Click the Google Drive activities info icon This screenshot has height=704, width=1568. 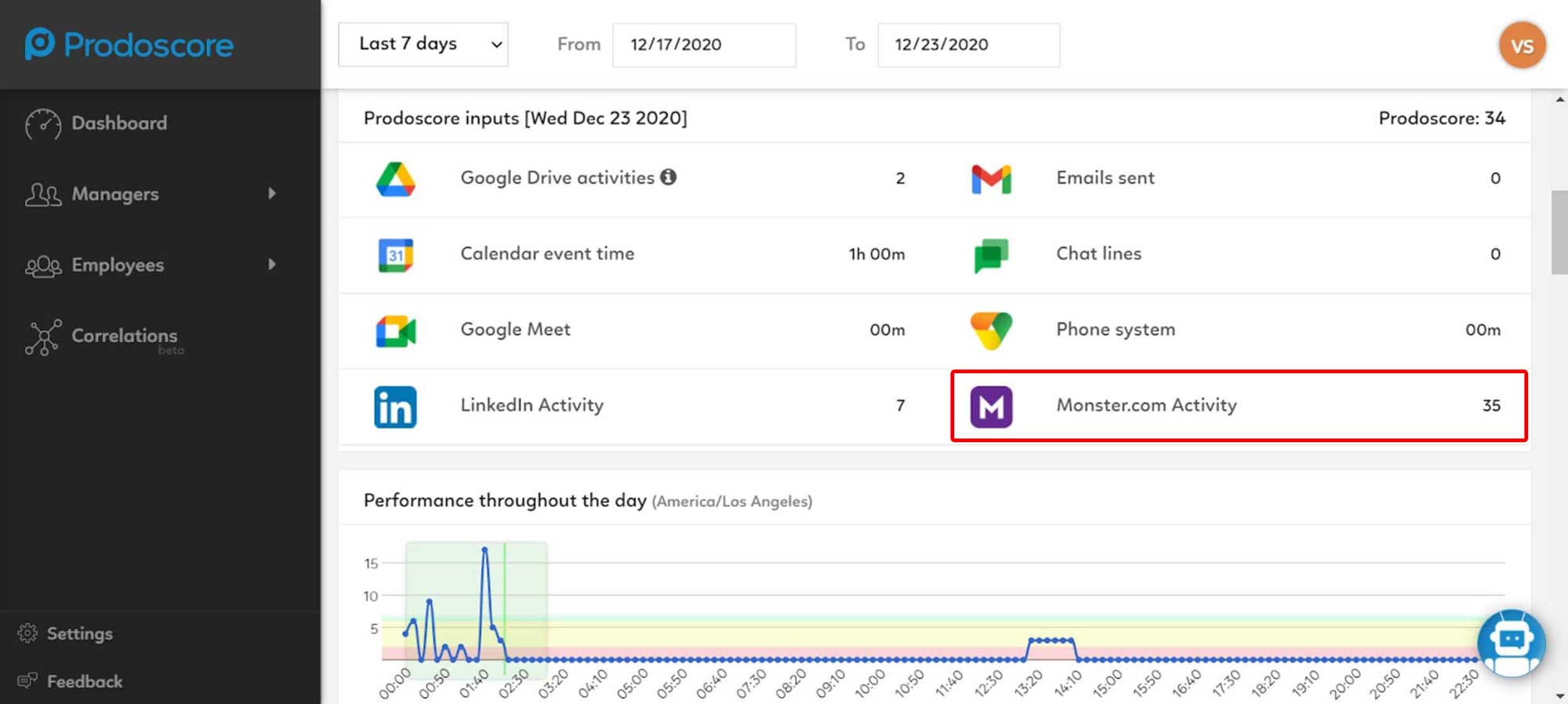[668, 176]
